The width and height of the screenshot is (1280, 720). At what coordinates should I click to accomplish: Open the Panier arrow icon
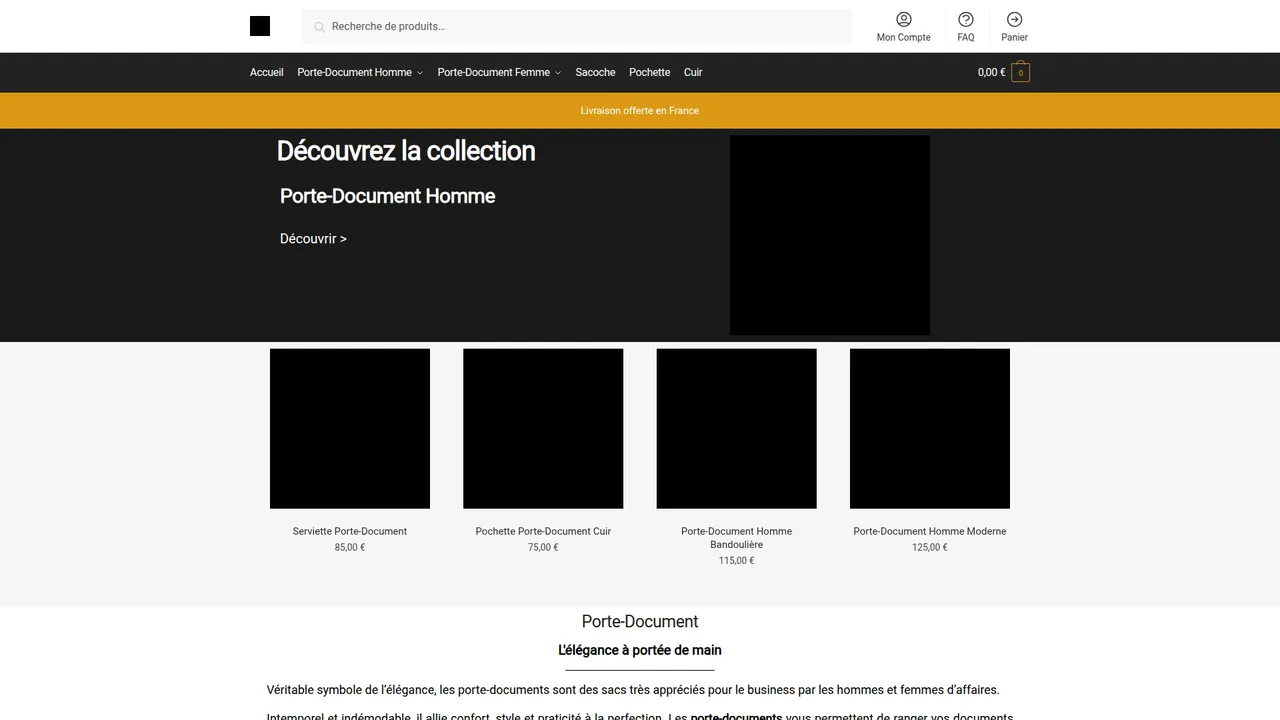pos(1015,19)
